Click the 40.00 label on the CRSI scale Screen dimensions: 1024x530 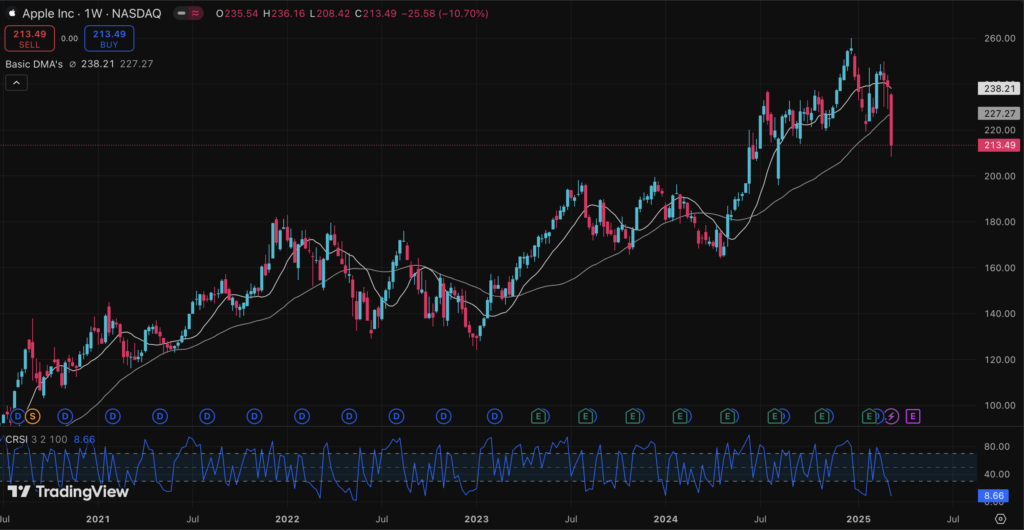(x=998, y=475)
